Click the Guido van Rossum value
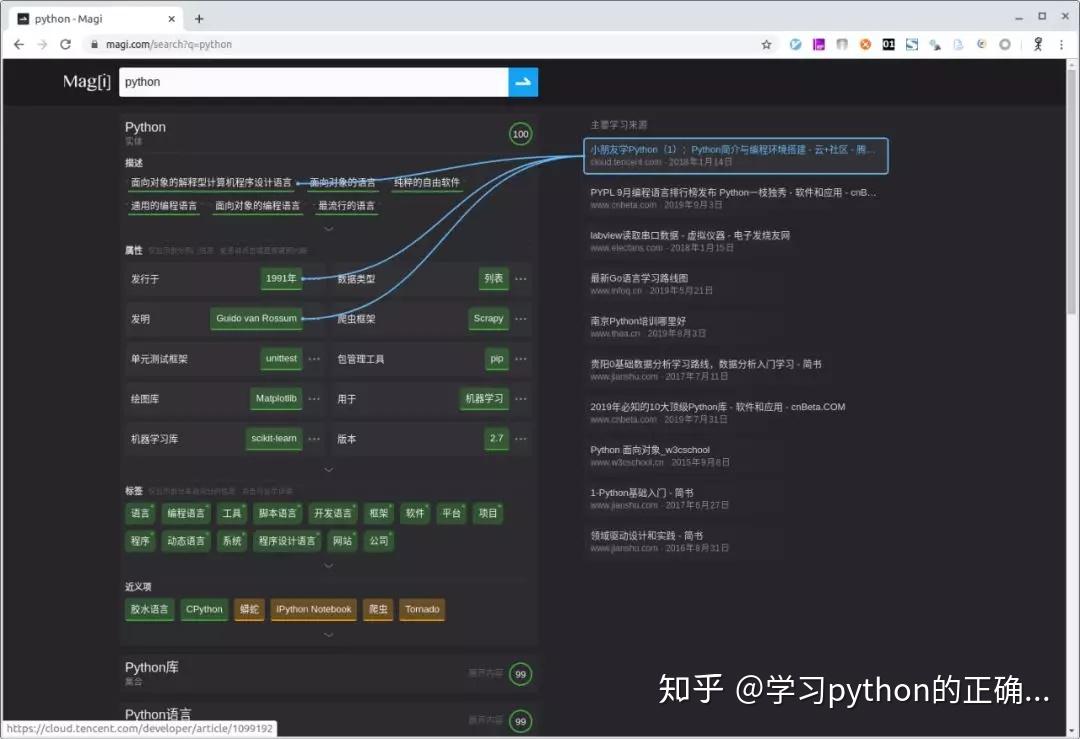This screenshot has height=739, width=1080. coord(256,318)
